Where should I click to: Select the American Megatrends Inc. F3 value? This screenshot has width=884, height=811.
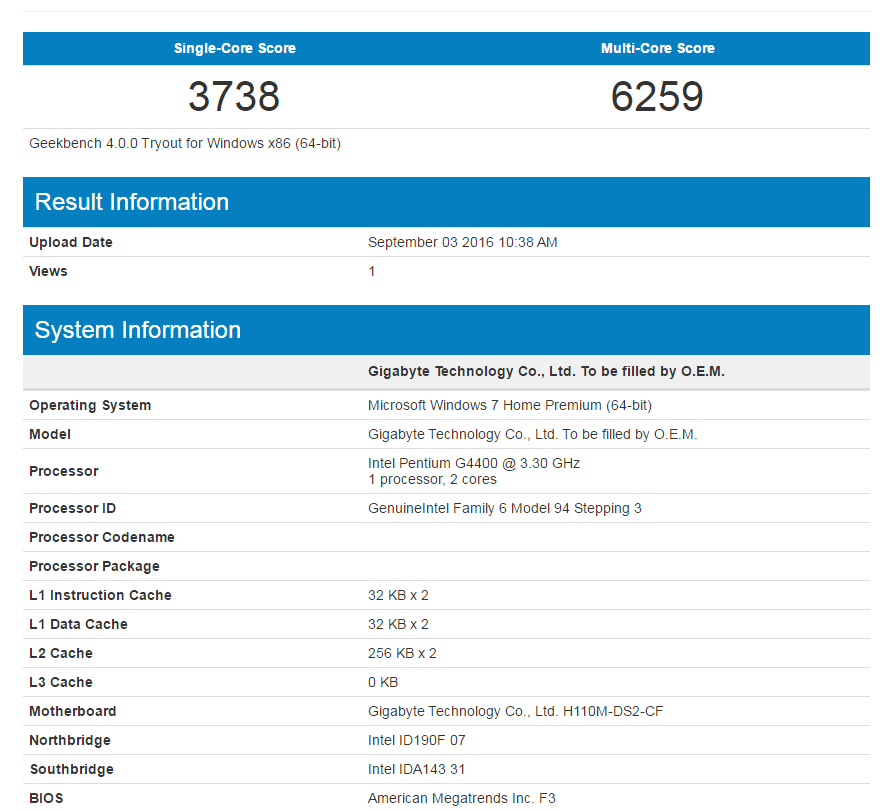tap(462, 799)
